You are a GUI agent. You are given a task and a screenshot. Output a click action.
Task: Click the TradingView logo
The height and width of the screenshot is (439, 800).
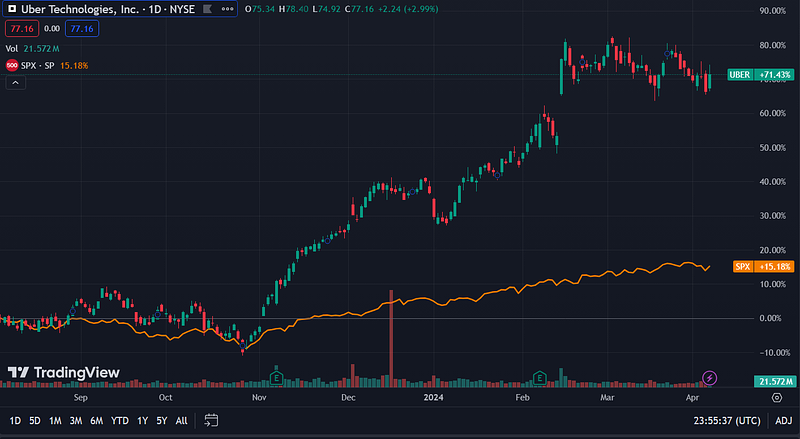click(64, 373)
